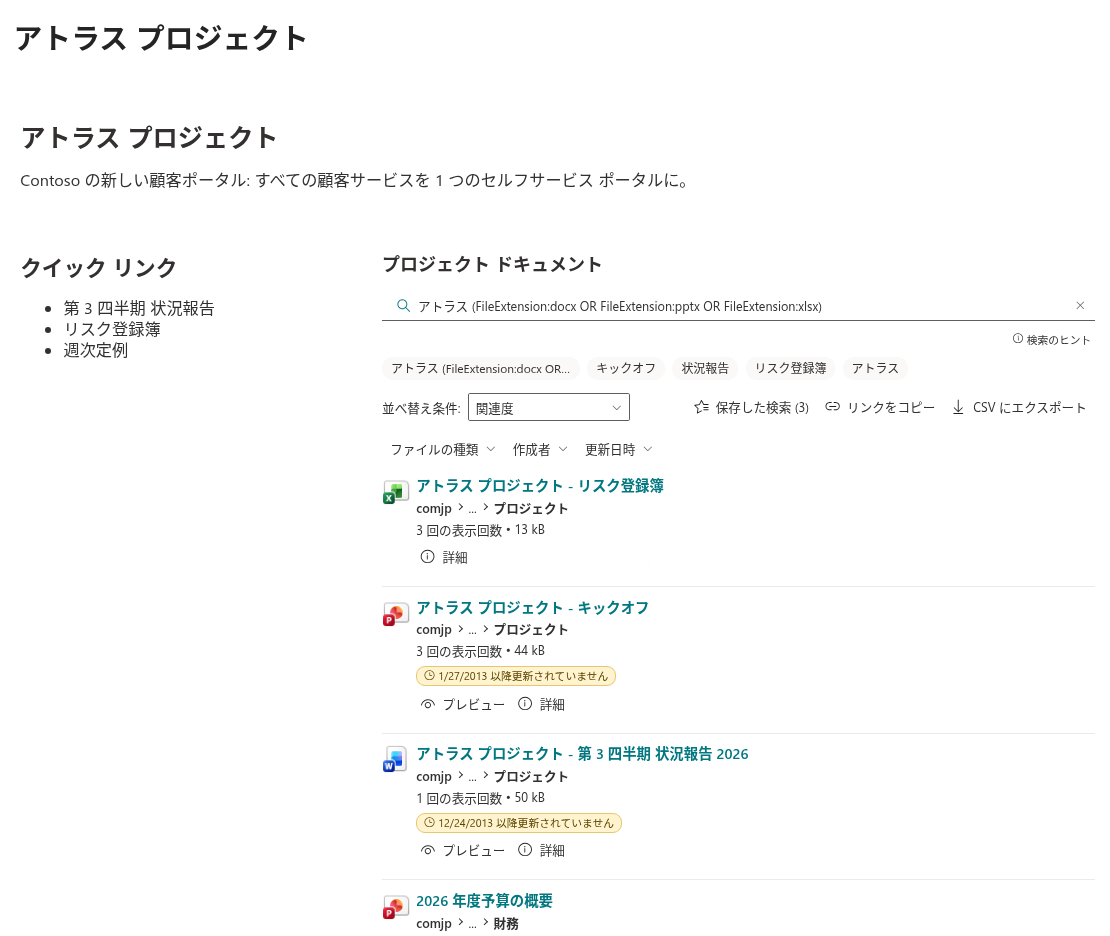This screenshot has height=936, width=1110.
Task: Click the 詳細 info icon under キックオフ
Action: coord(525,704)
